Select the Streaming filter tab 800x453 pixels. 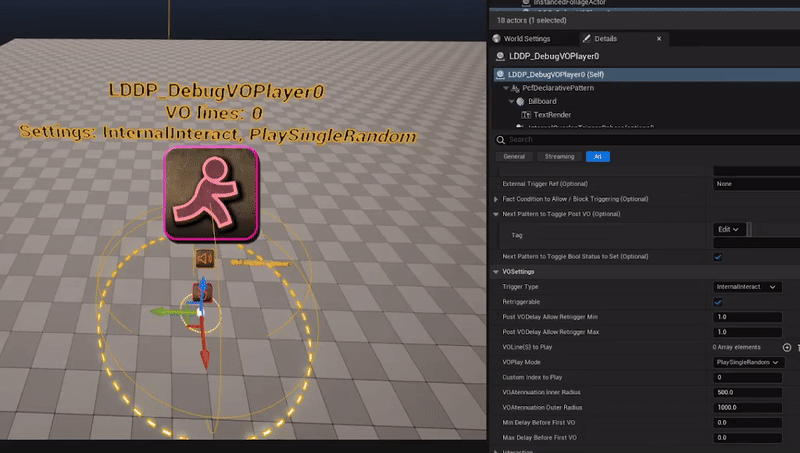point(559,157)
